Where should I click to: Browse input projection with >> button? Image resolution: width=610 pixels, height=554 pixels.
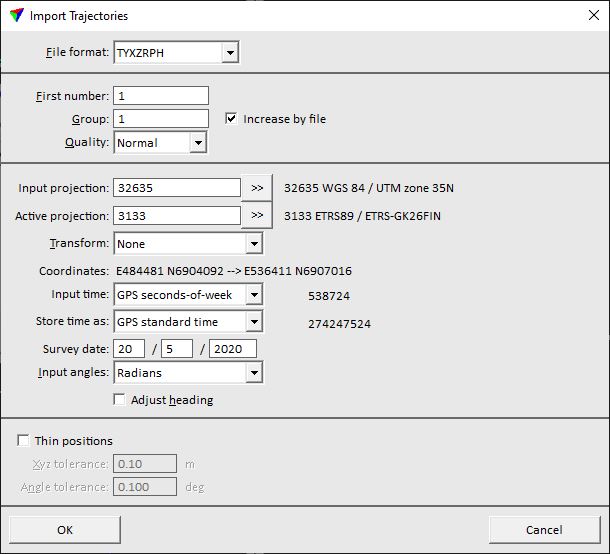pyautogui.click(x=257, y=187)
